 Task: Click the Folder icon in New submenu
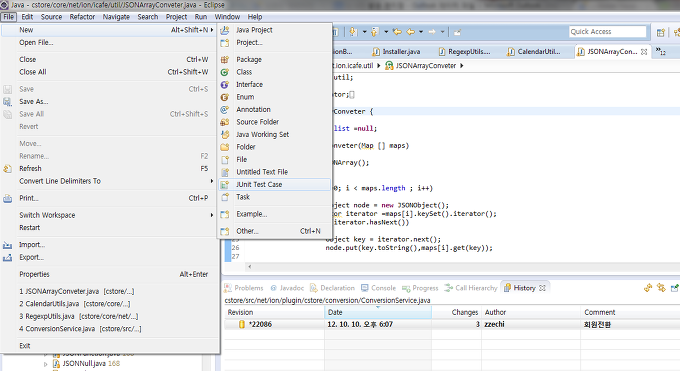225,147
